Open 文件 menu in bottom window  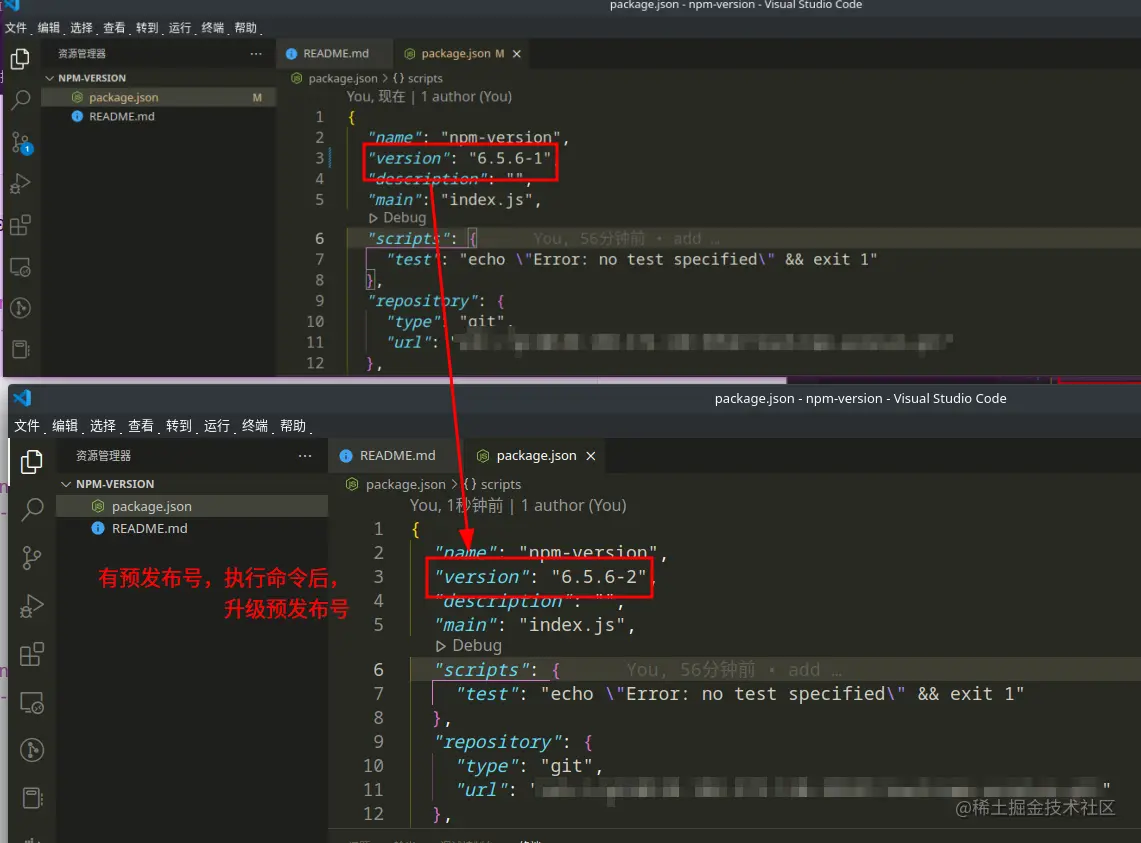(27, 426)
